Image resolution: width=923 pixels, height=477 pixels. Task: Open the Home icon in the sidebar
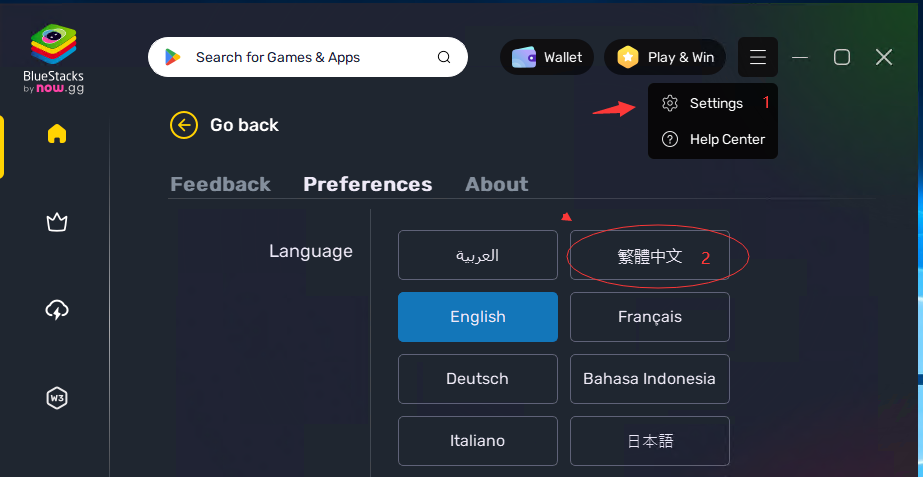coord(57,134)
